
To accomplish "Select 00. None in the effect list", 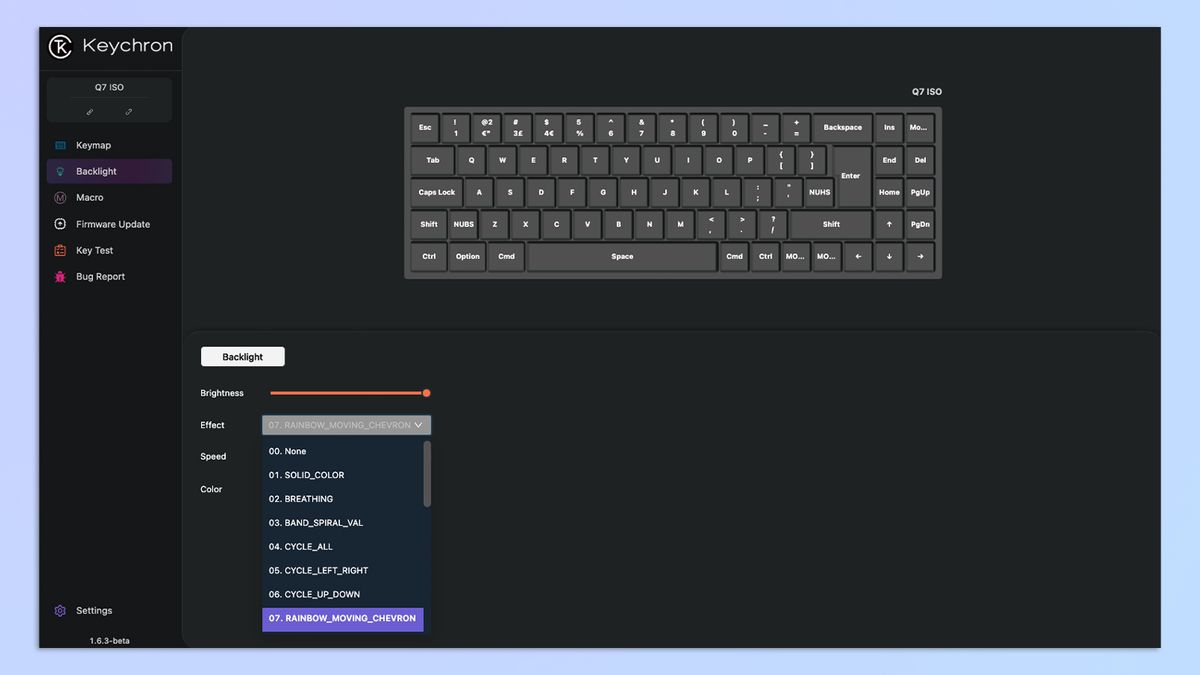I will [288, 451].
